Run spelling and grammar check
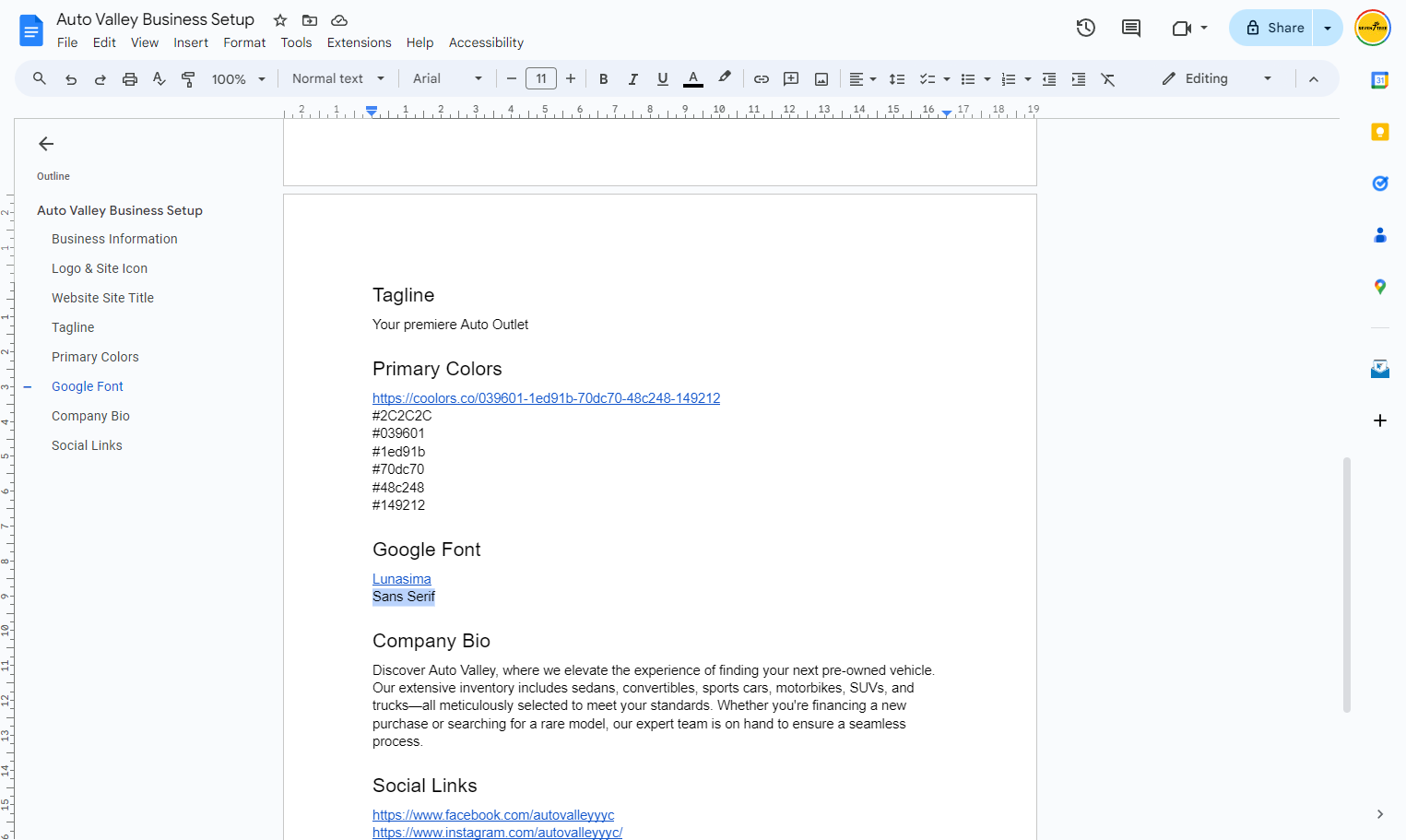The image size is (1406, 840). tap(160, 79)
